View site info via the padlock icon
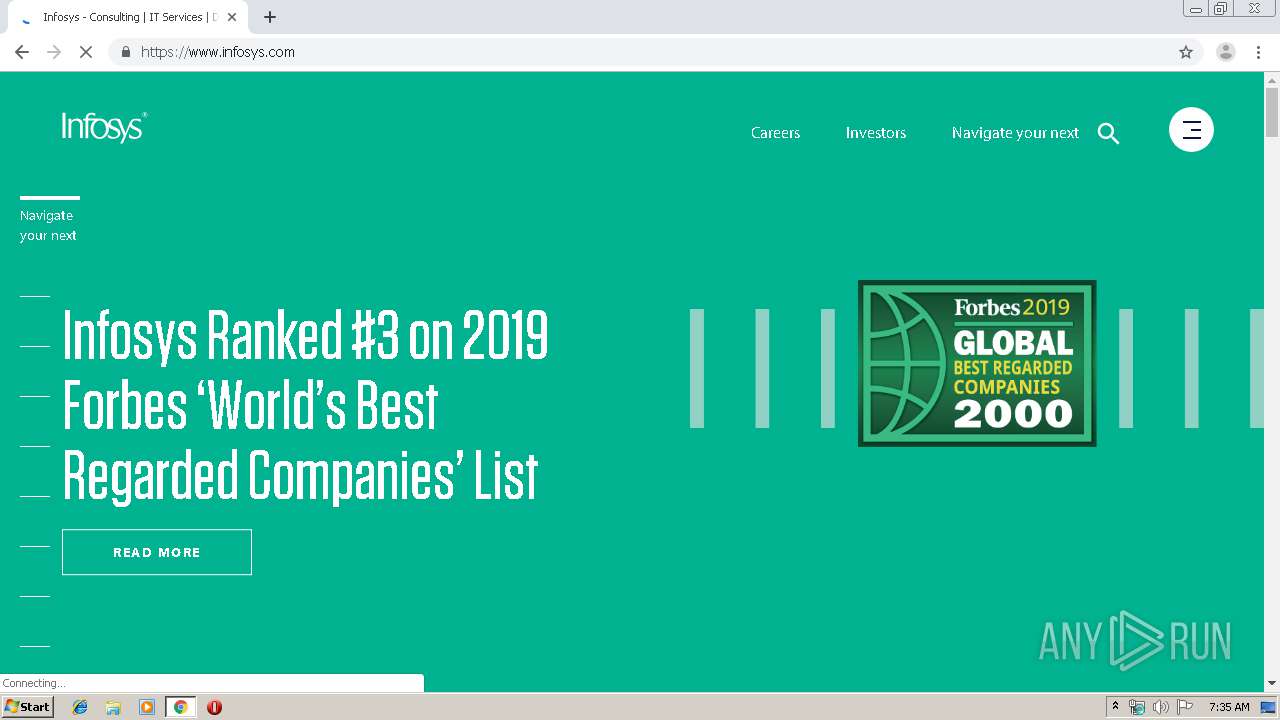This screenshot has height=720, width=1280. pos(125,52)
